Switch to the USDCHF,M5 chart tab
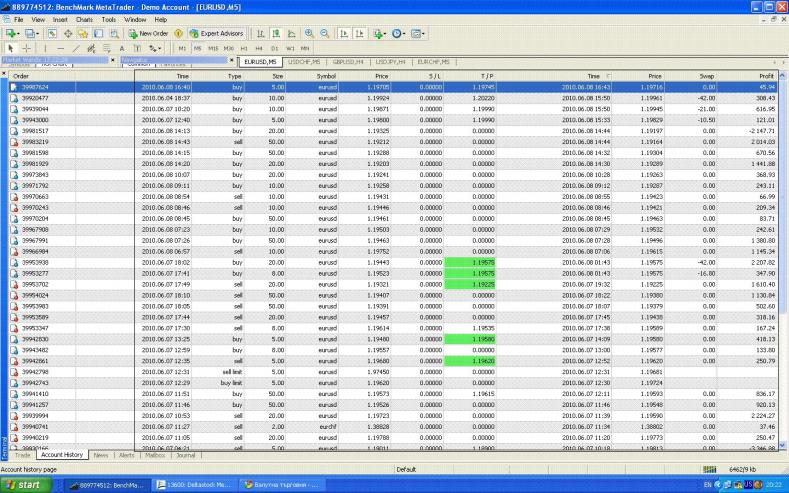The width and height of the screenshot is (789, 493). click(304, 62)
